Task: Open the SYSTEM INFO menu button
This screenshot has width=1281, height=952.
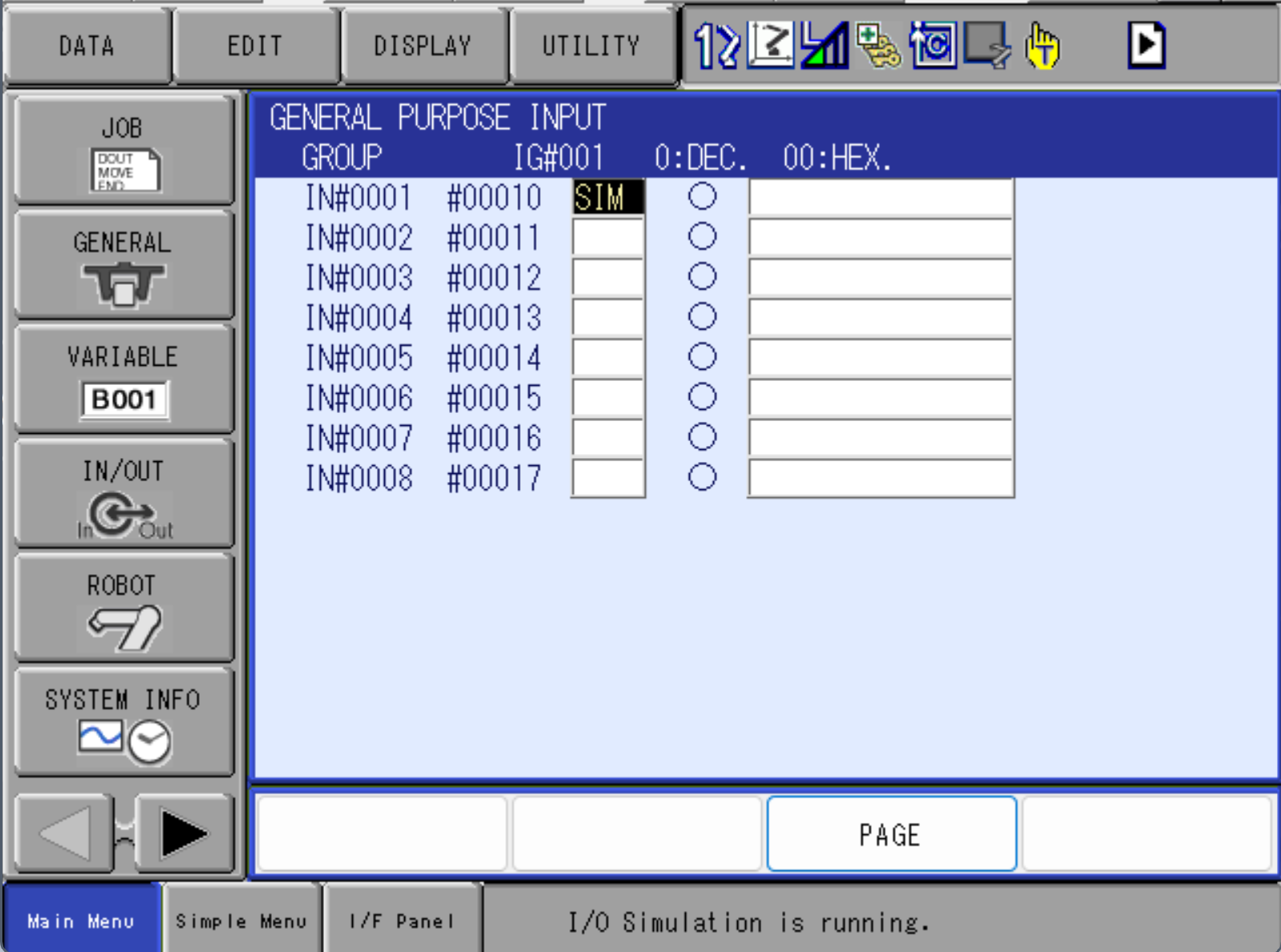Action: (x=124, y=723)
